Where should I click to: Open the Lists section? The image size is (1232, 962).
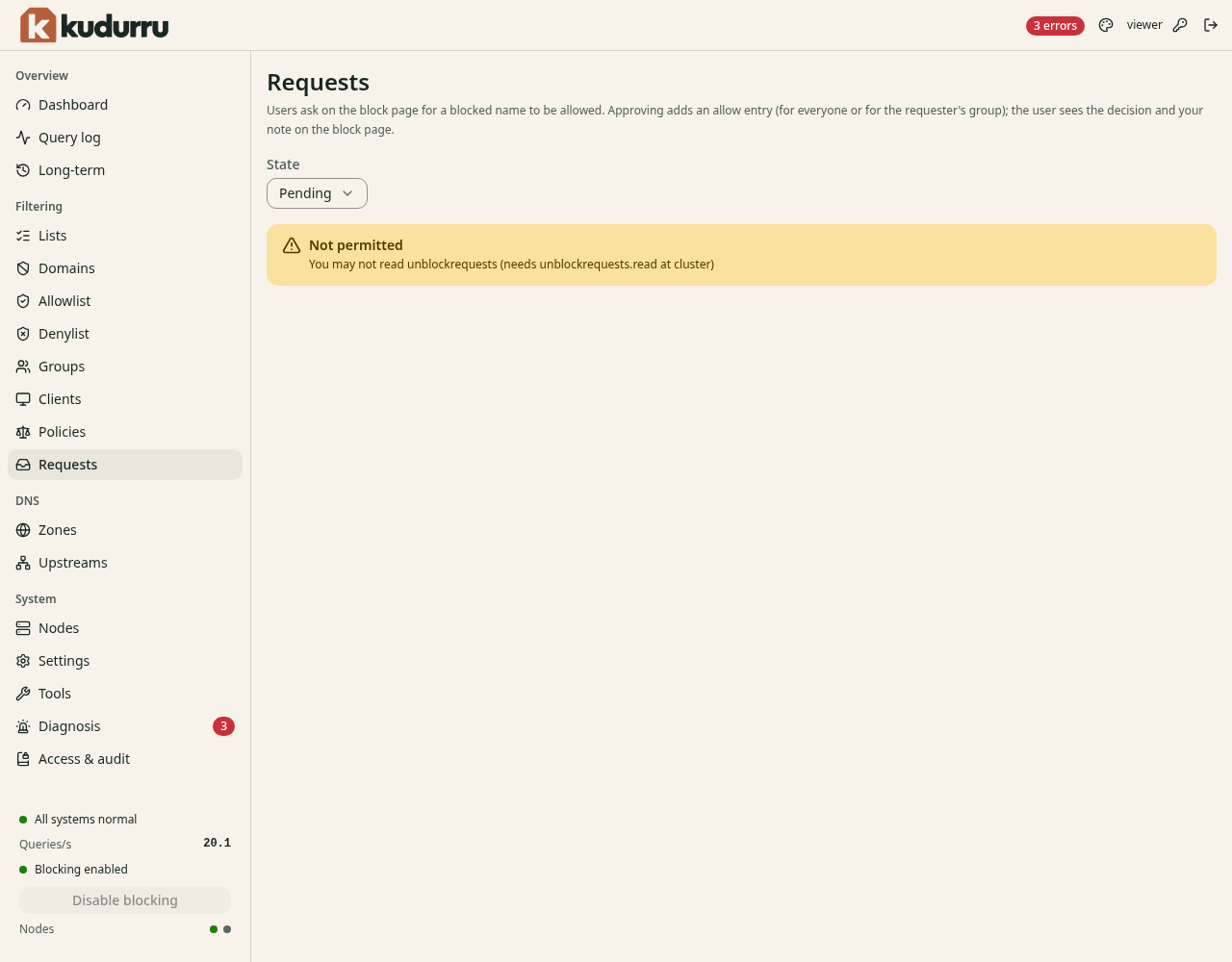[x=125, y=236]
